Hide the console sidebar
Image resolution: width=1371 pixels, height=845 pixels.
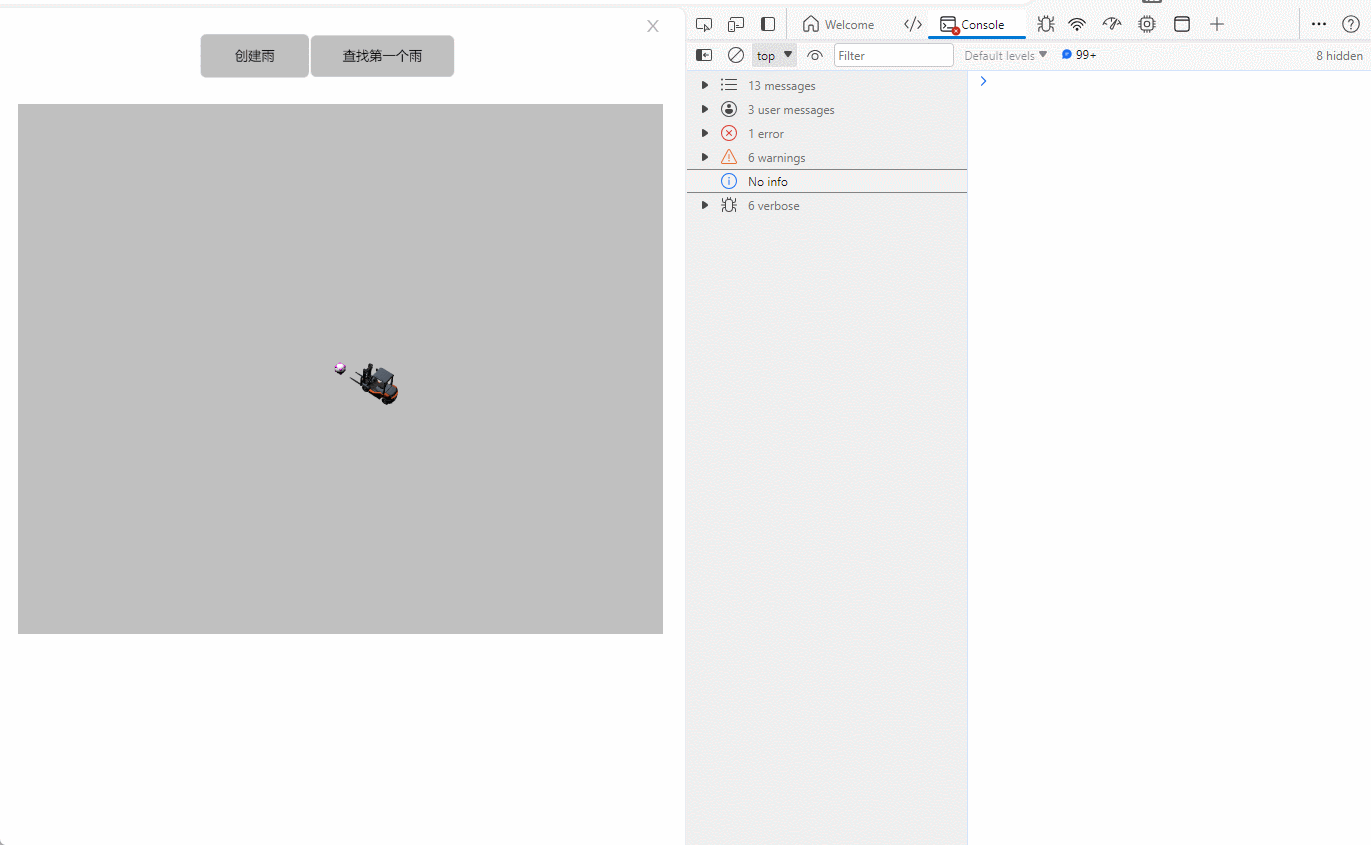[704, 55]
